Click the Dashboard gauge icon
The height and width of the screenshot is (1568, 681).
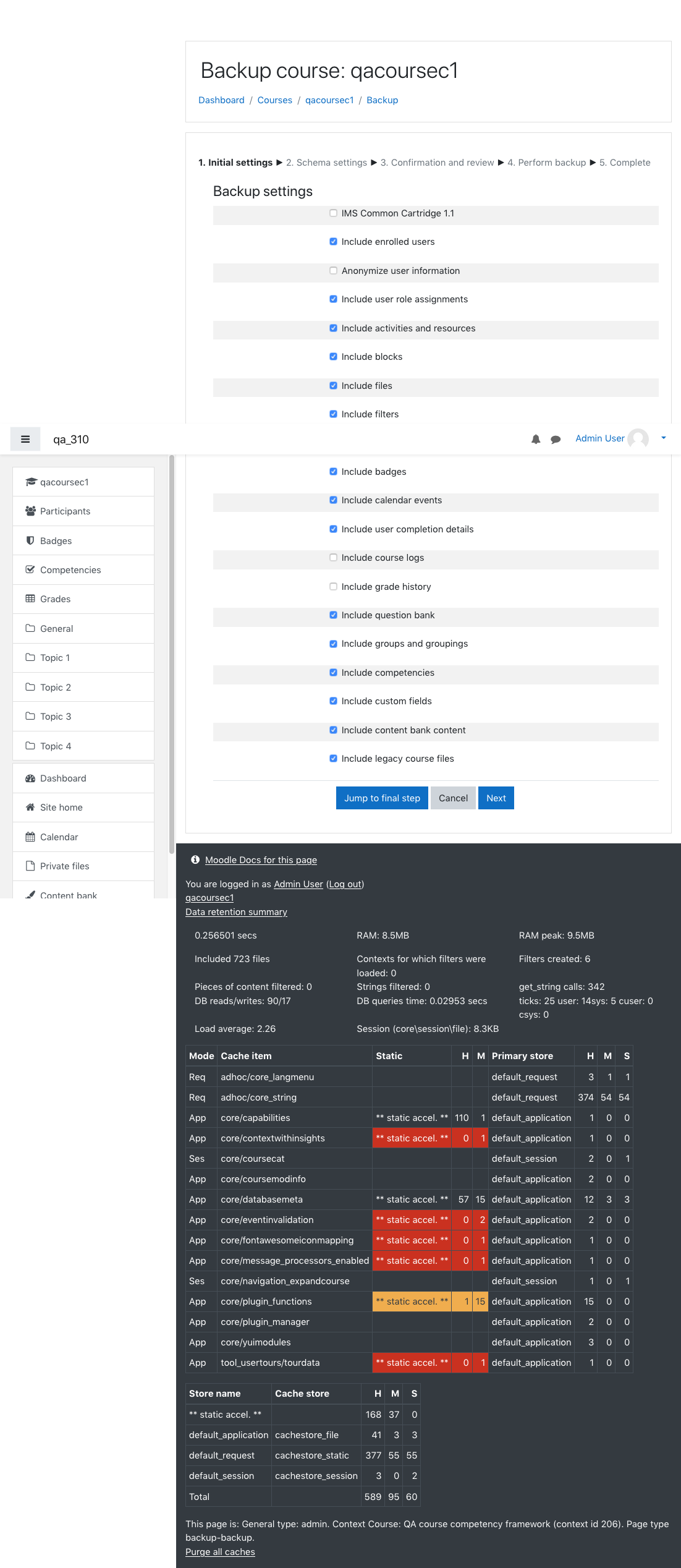pos(30,778)
